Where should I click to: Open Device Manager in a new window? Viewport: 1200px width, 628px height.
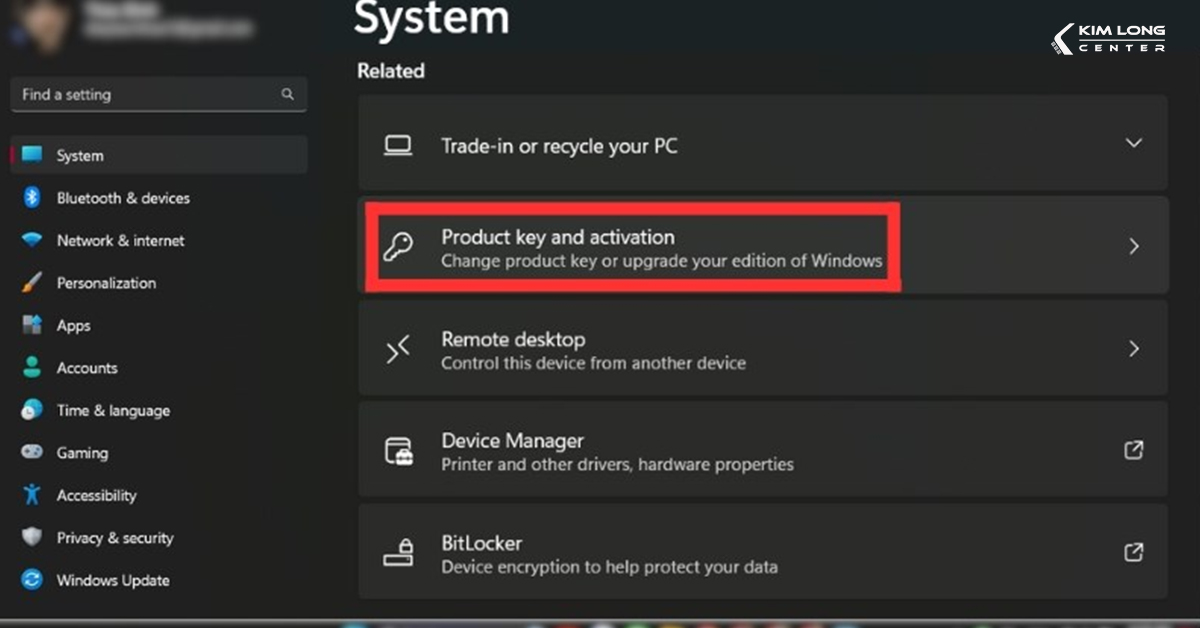click(x=1135, y=451)
